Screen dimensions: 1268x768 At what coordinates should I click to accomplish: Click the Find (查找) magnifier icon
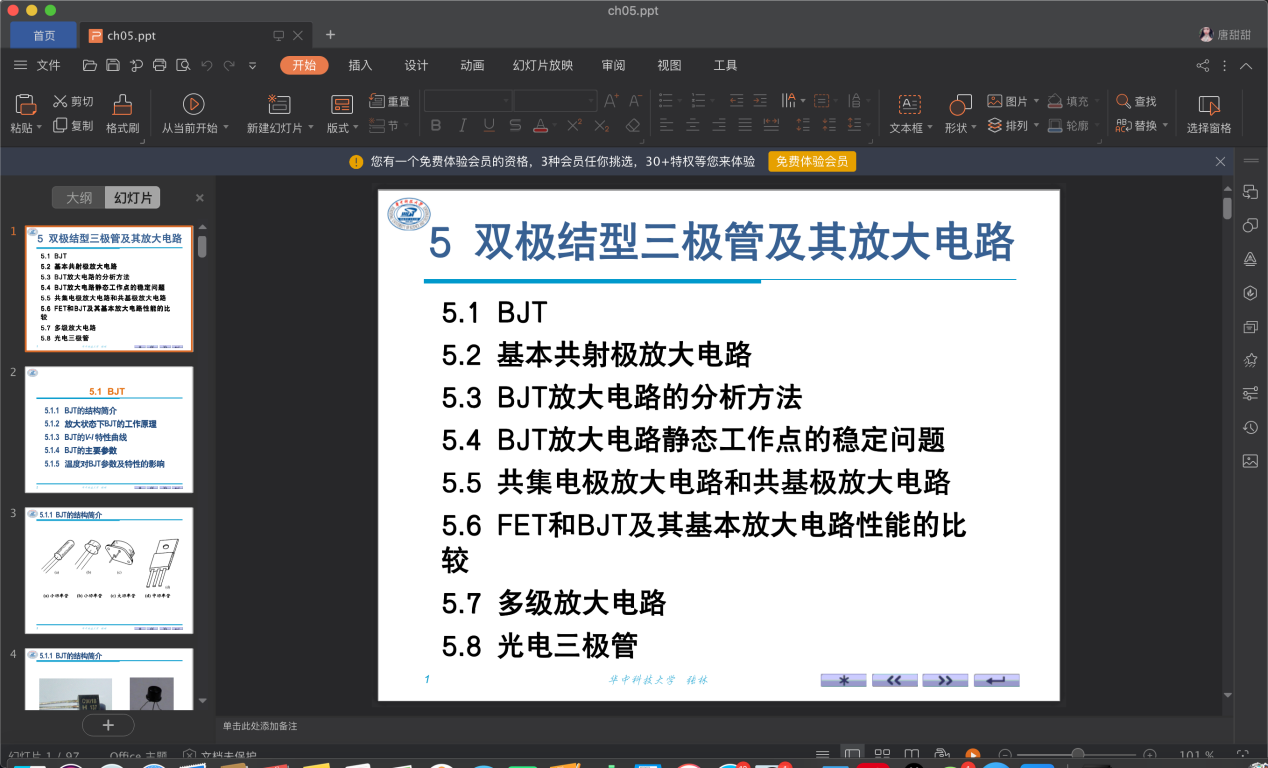tap(1123, 101)
